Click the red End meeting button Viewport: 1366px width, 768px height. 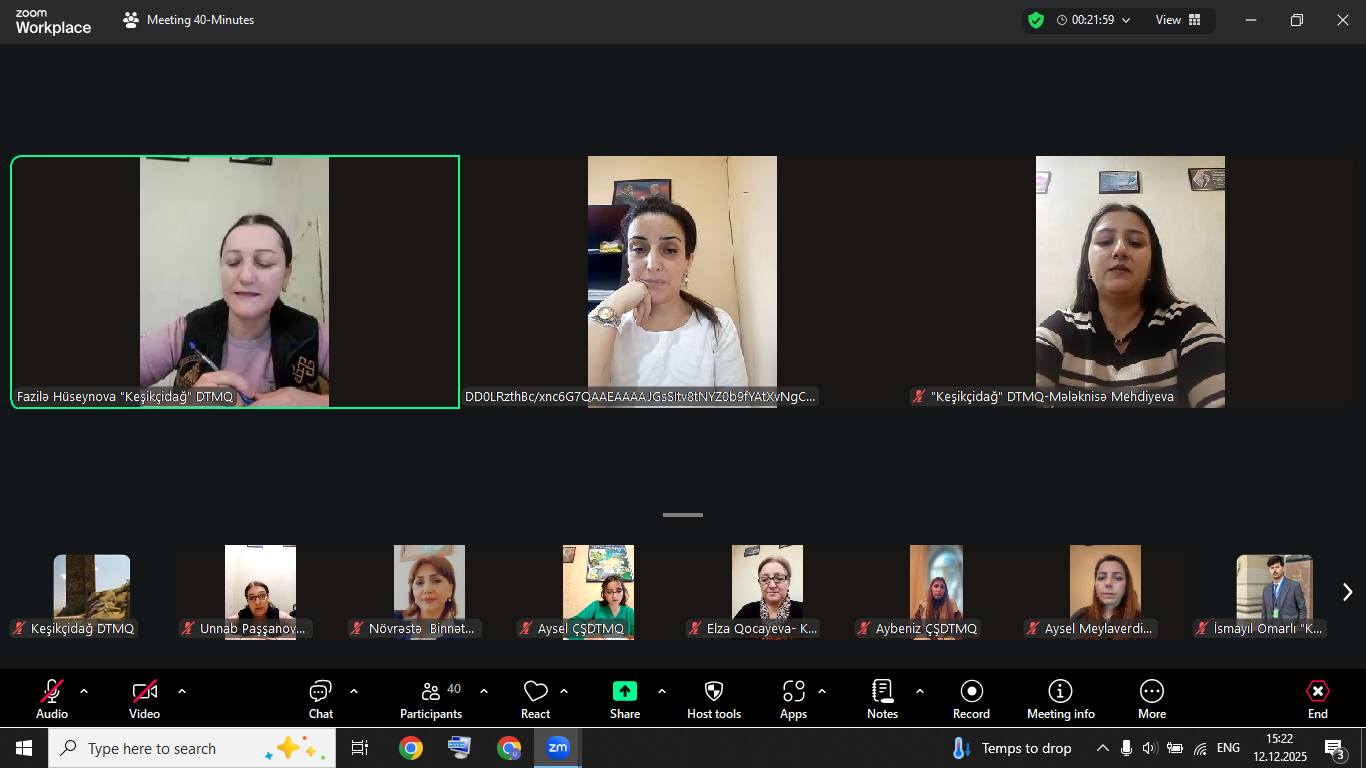click(x=1317, y=692)
